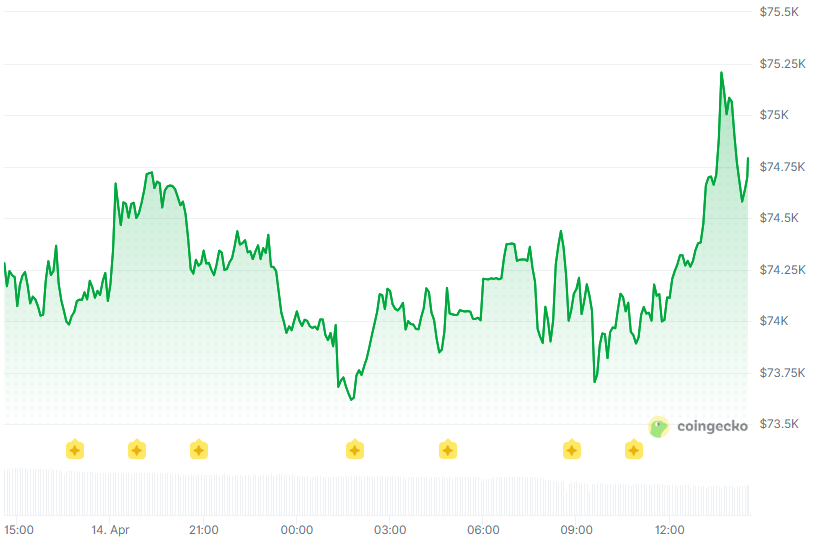Click the 12:00 time axis label
Screen dimensions: 818x539
[x=670, y=529]
